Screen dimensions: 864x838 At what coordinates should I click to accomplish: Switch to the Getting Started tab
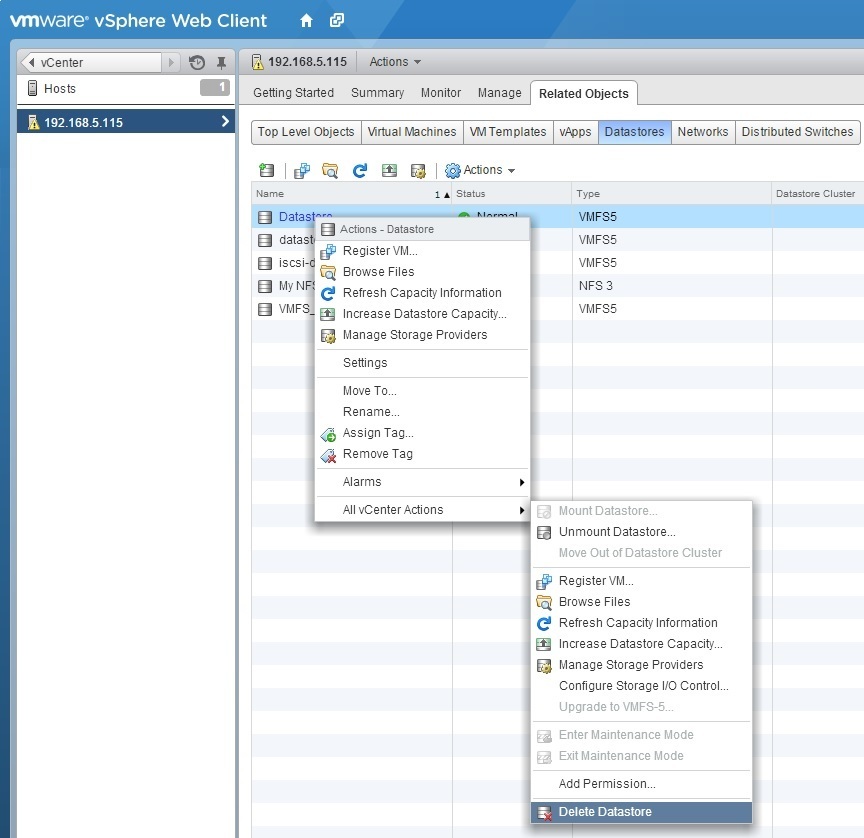point(293,93)
